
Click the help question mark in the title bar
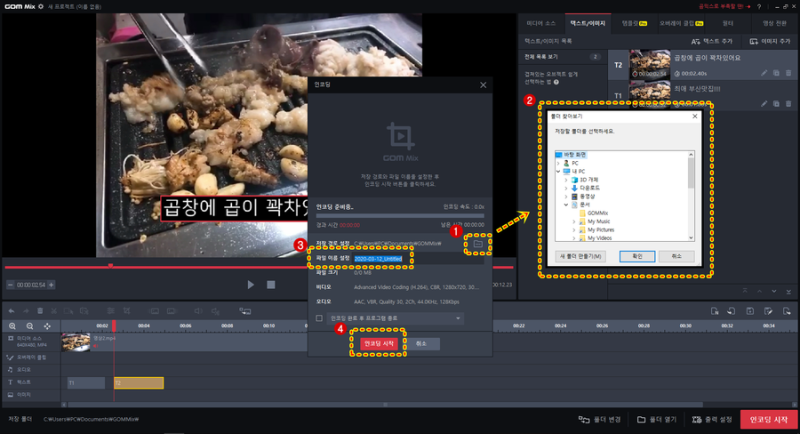759,6
